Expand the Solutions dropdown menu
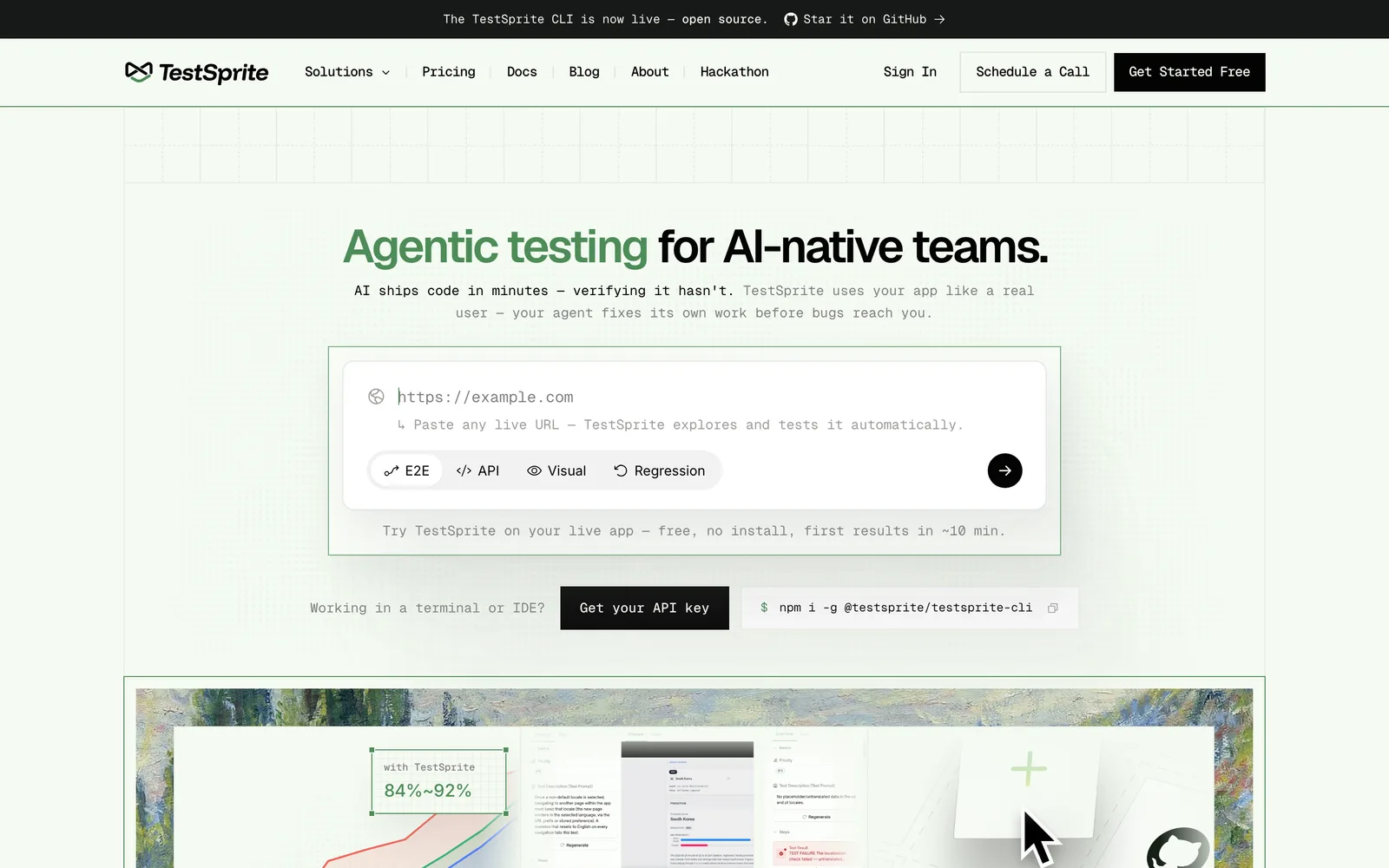The image size is (1389, 868). click(x=347, y=72)
